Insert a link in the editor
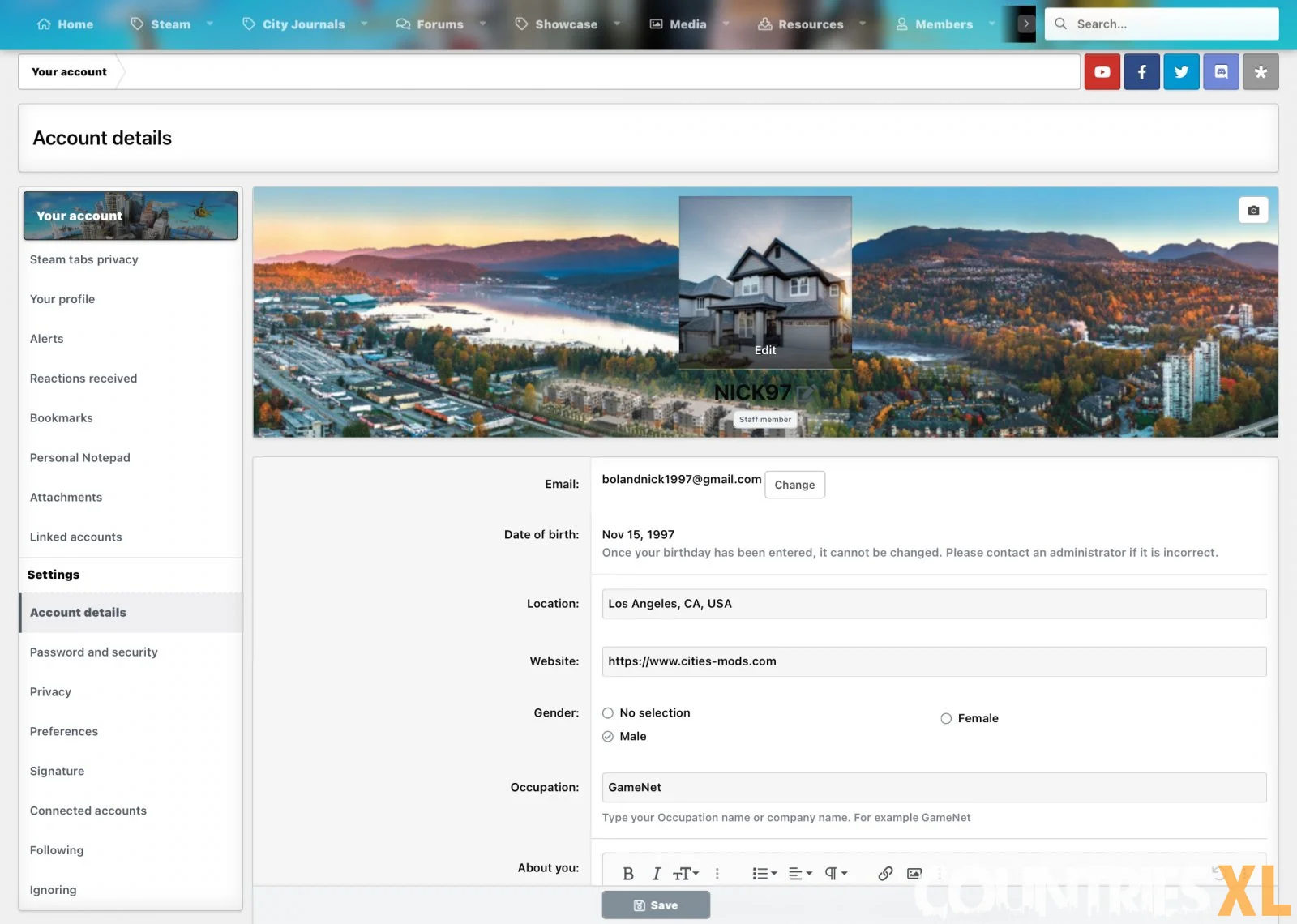The image size is (1297, 924). point(885,873)
